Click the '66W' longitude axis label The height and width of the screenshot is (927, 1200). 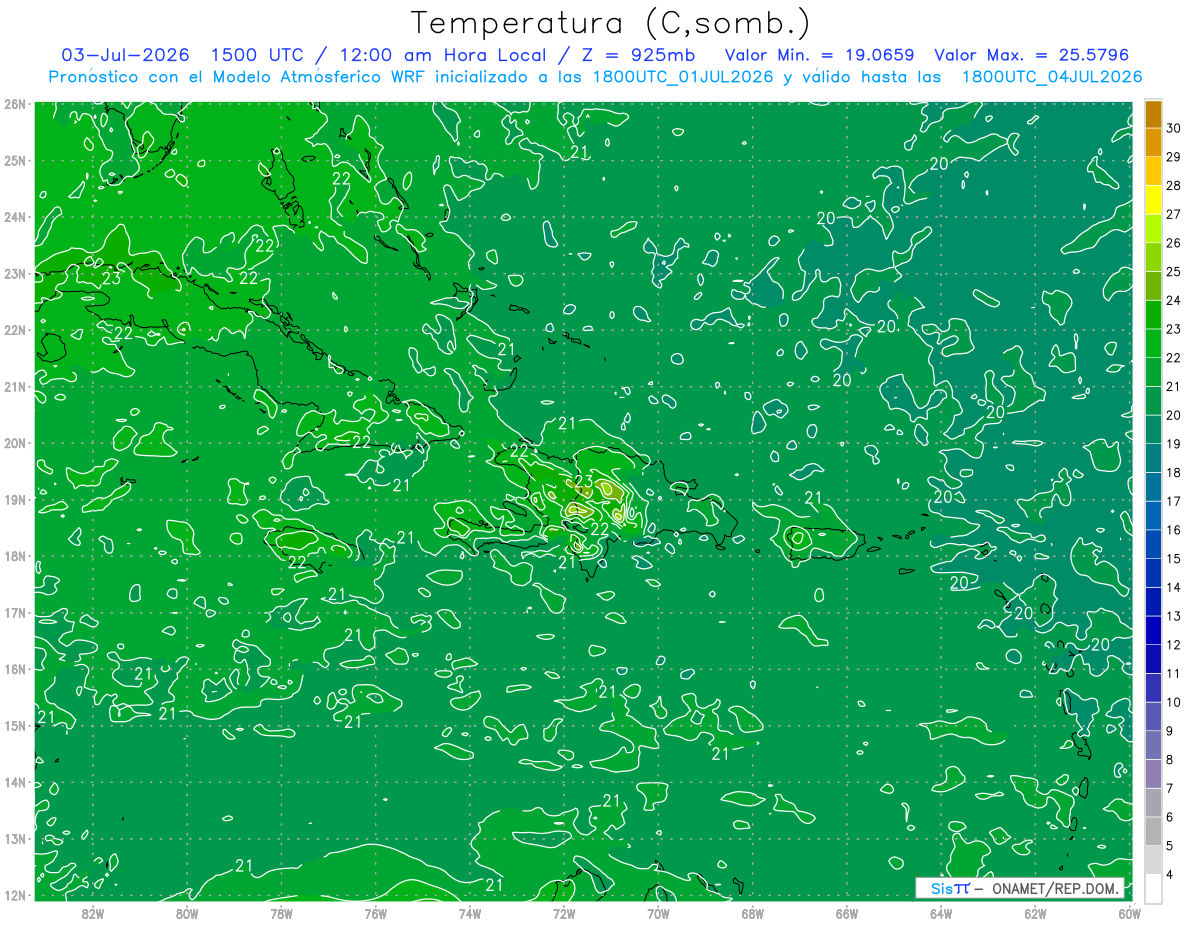[846, 913]
